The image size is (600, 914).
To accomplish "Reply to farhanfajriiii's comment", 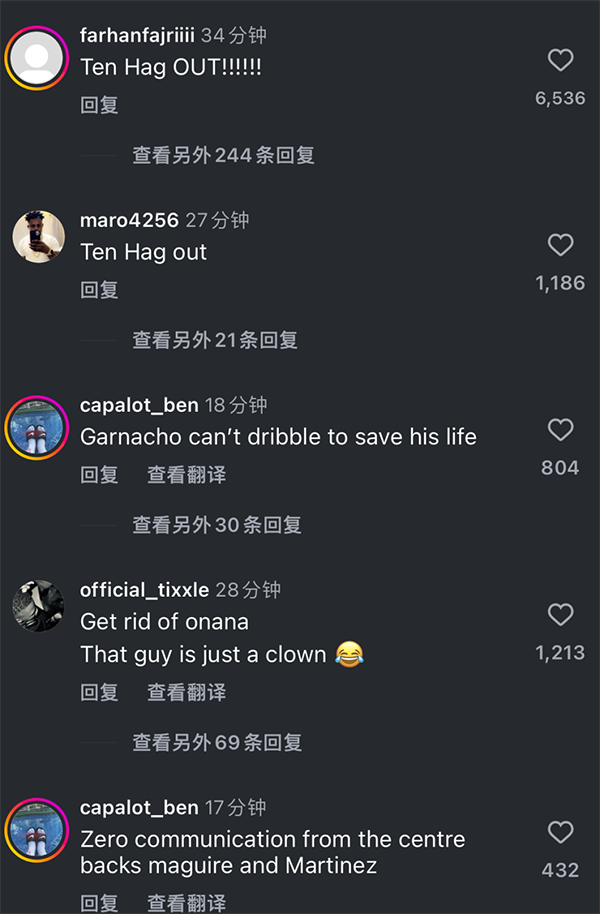I will [x=99, y=105].
